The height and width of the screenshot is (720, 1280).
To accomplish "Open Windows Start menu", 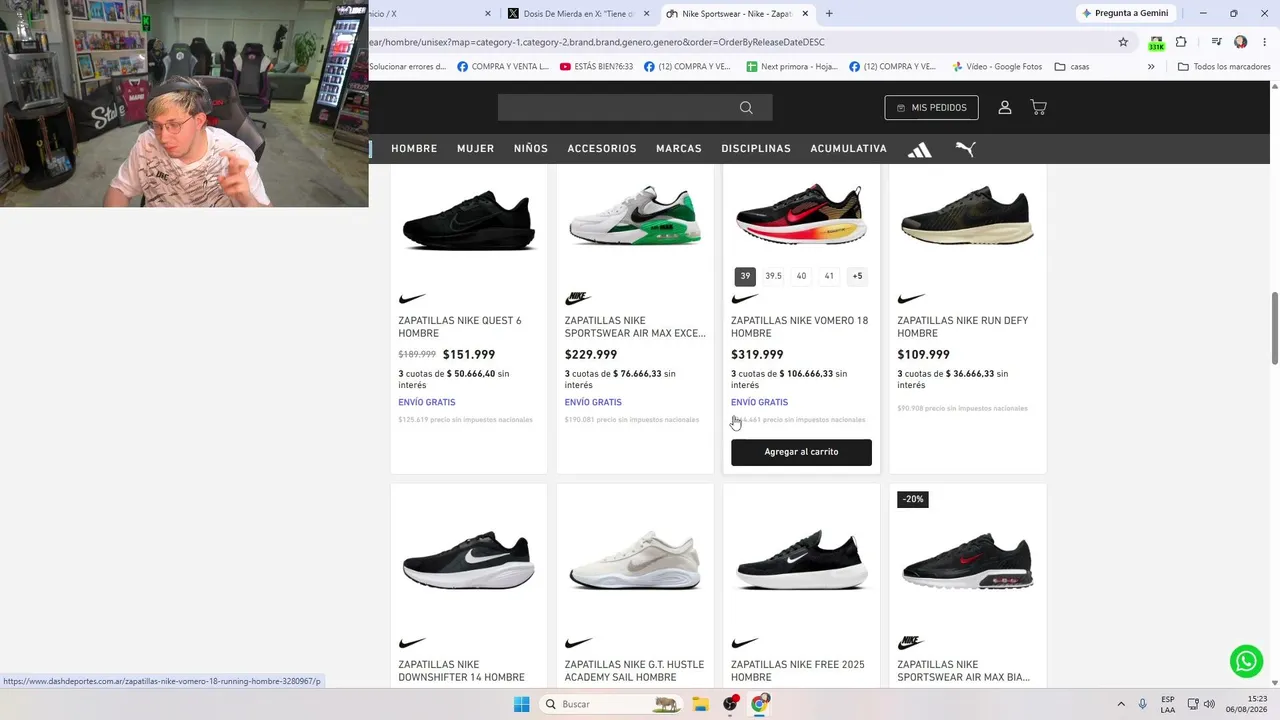I will point(521,704).
